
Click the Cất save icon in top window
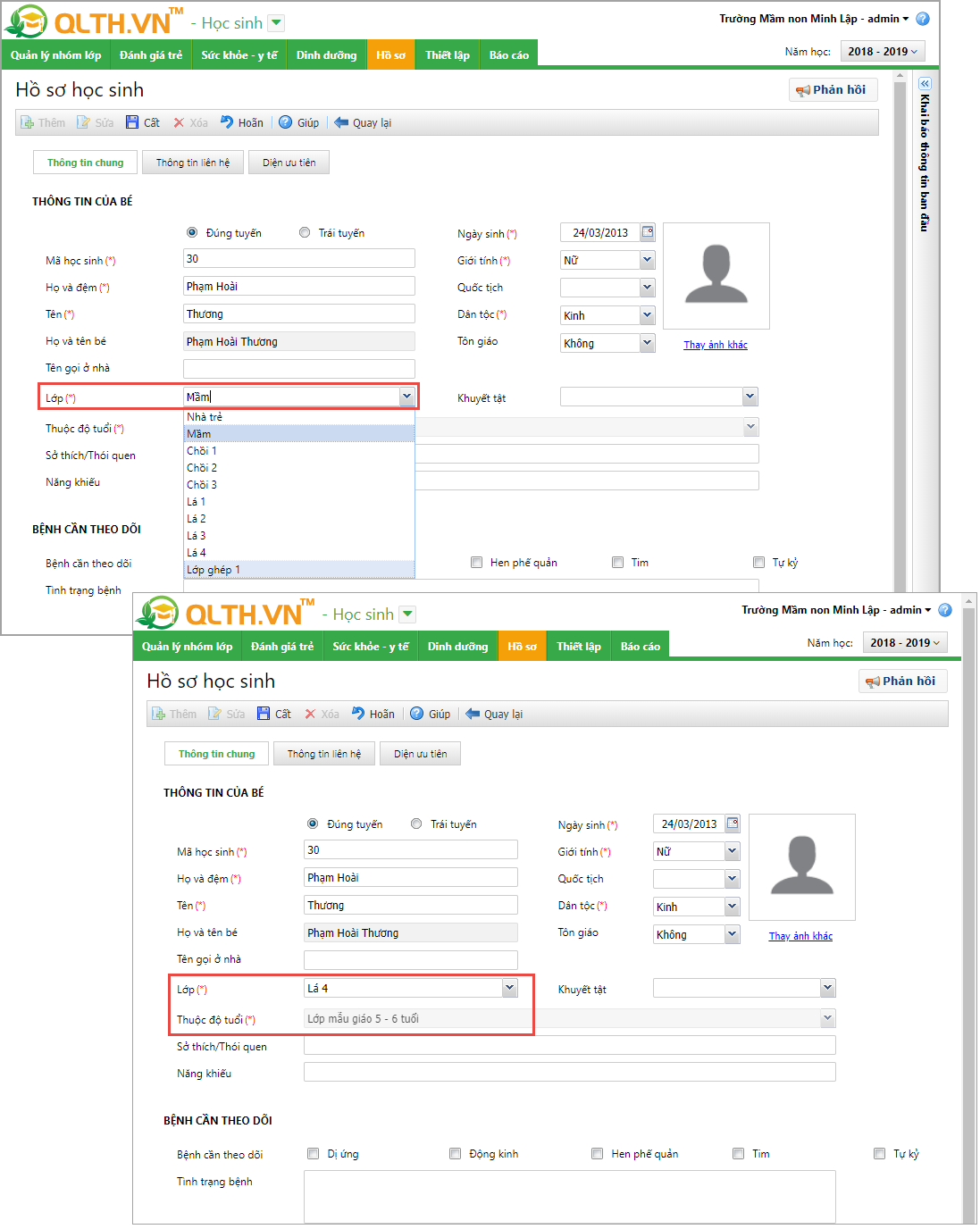point(132,122)
